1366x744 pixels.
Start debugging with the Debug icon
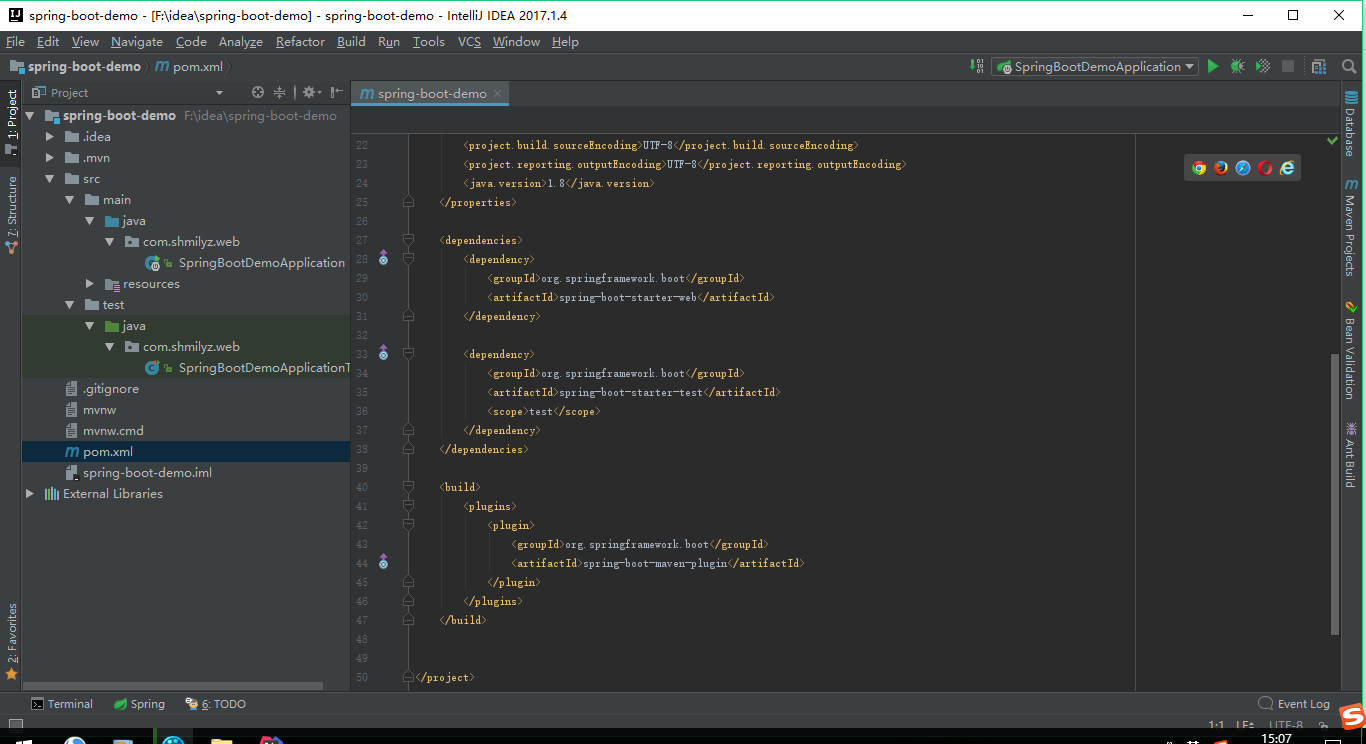click(1237, 67)
